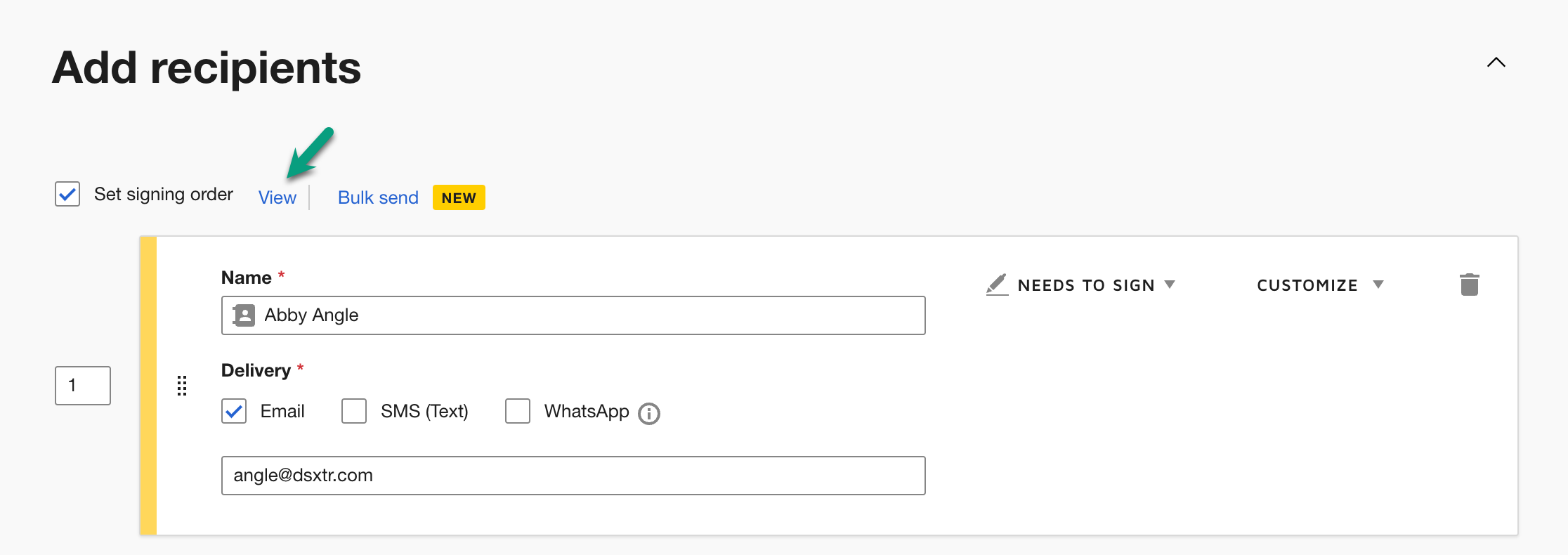Open the Bulk send link
This screenshot has height=555, width=1568.
pos(378,197)
